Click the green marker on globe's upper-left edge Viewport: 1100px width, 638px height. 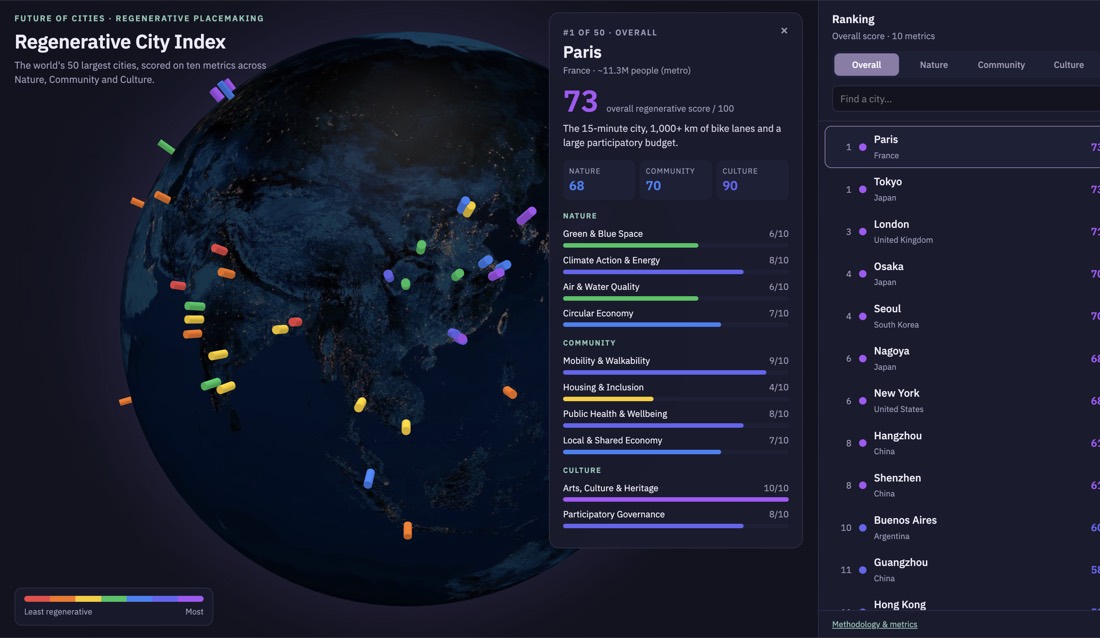coord(166,147)
